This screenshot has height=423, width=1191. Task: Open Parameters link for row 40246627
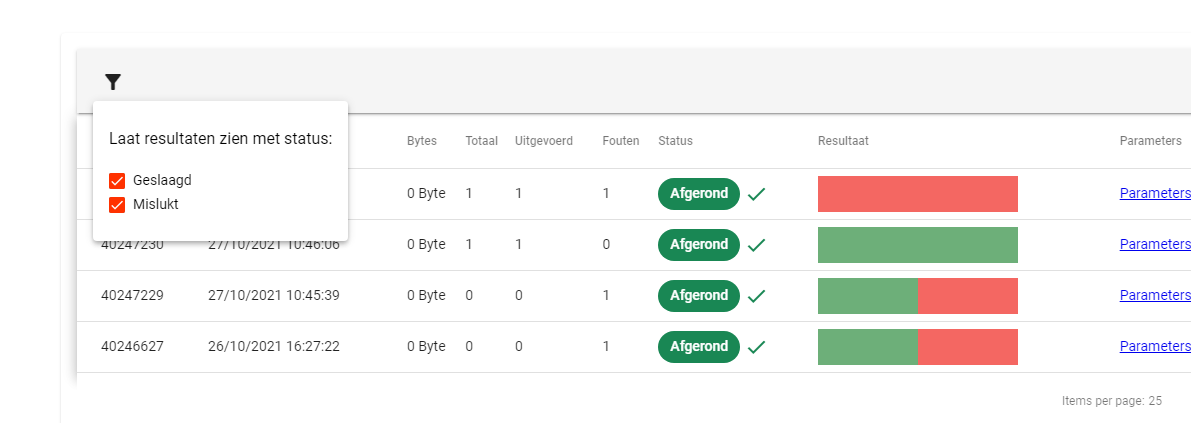pyautogui.click(x=1154, y=347)
